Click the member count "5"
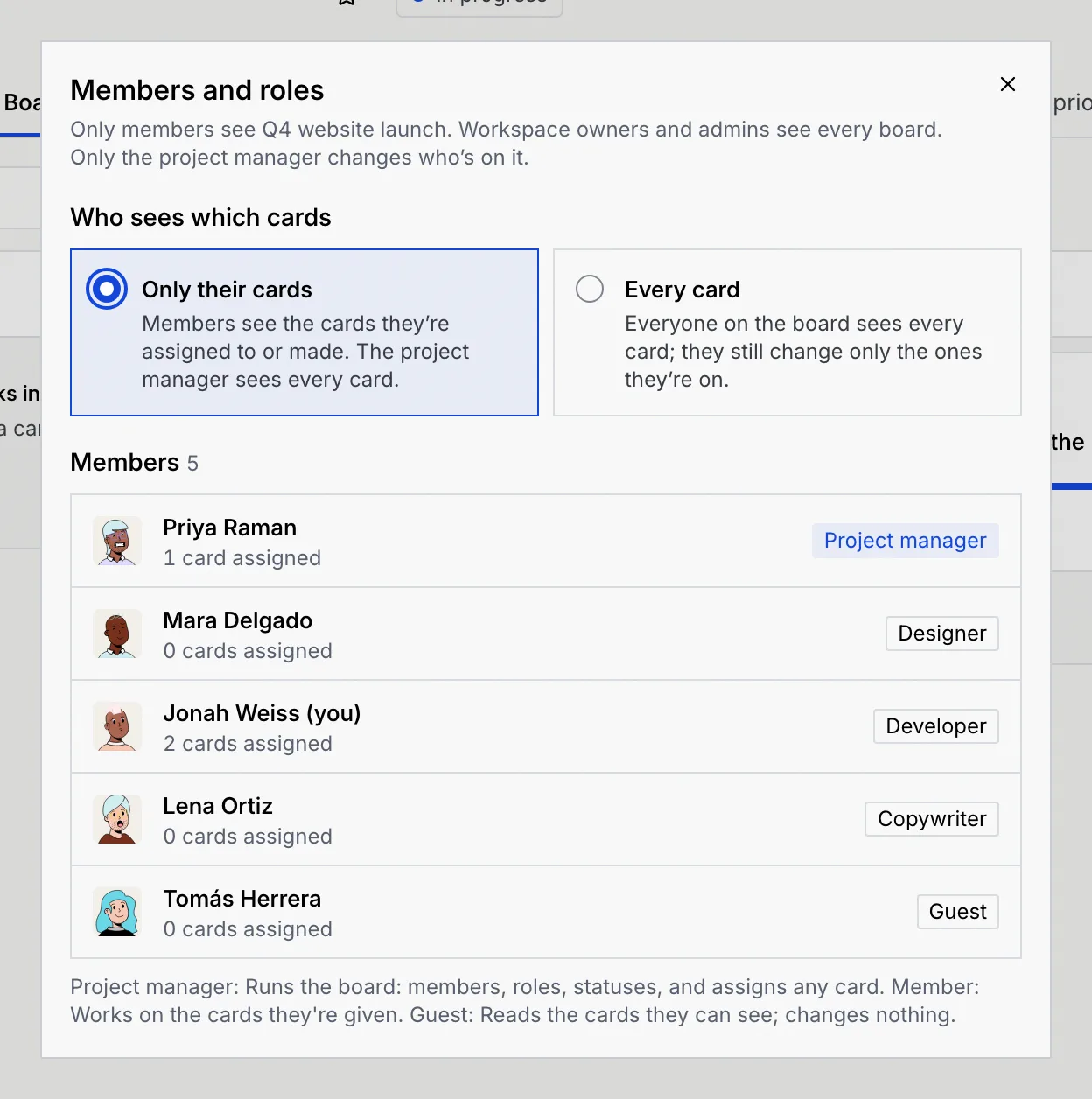1092x1099 pixels. [192, 463]
